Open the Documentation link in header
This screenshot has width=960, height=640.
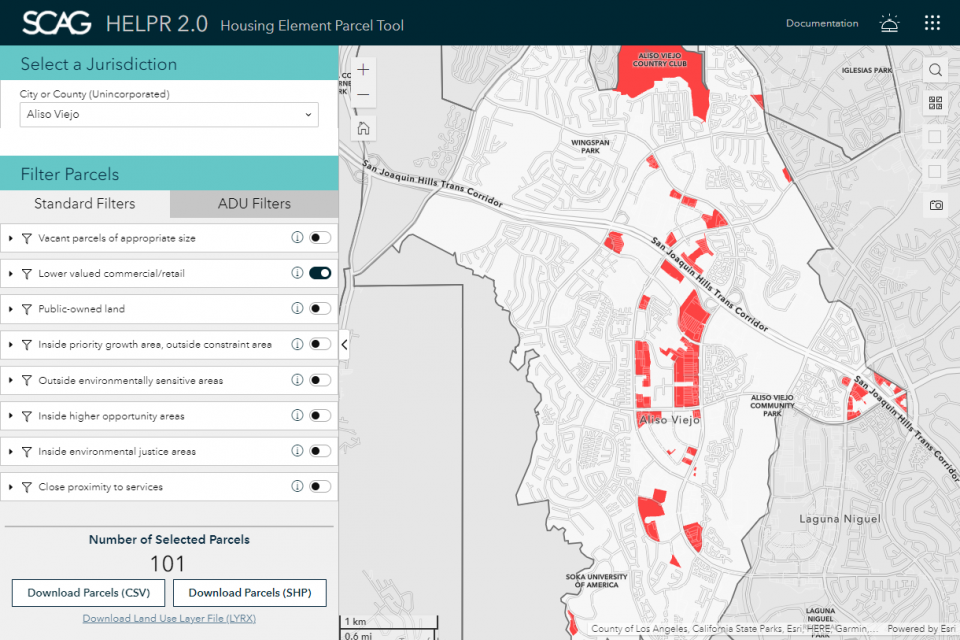(821, 23)
